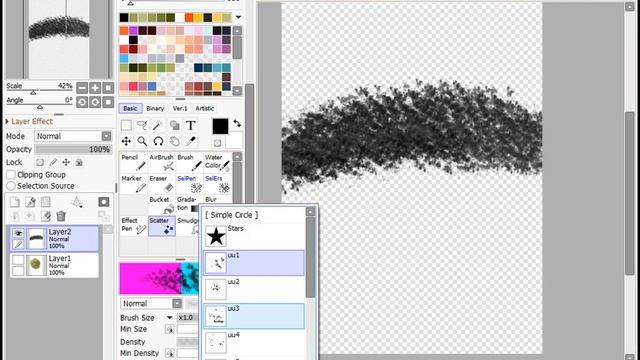Image resolution: width=640 pixels, height=360 pixels.
Task: Select the Text tool
Action: (190, 125)
